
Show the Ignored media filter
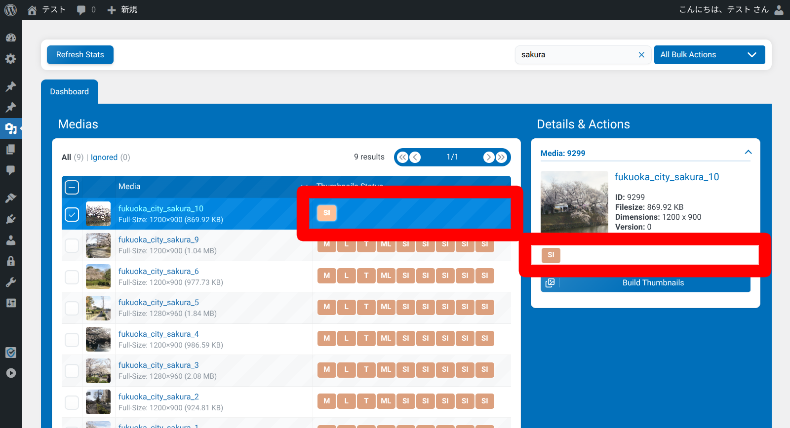pyautogui.click(x=103, y=157)
